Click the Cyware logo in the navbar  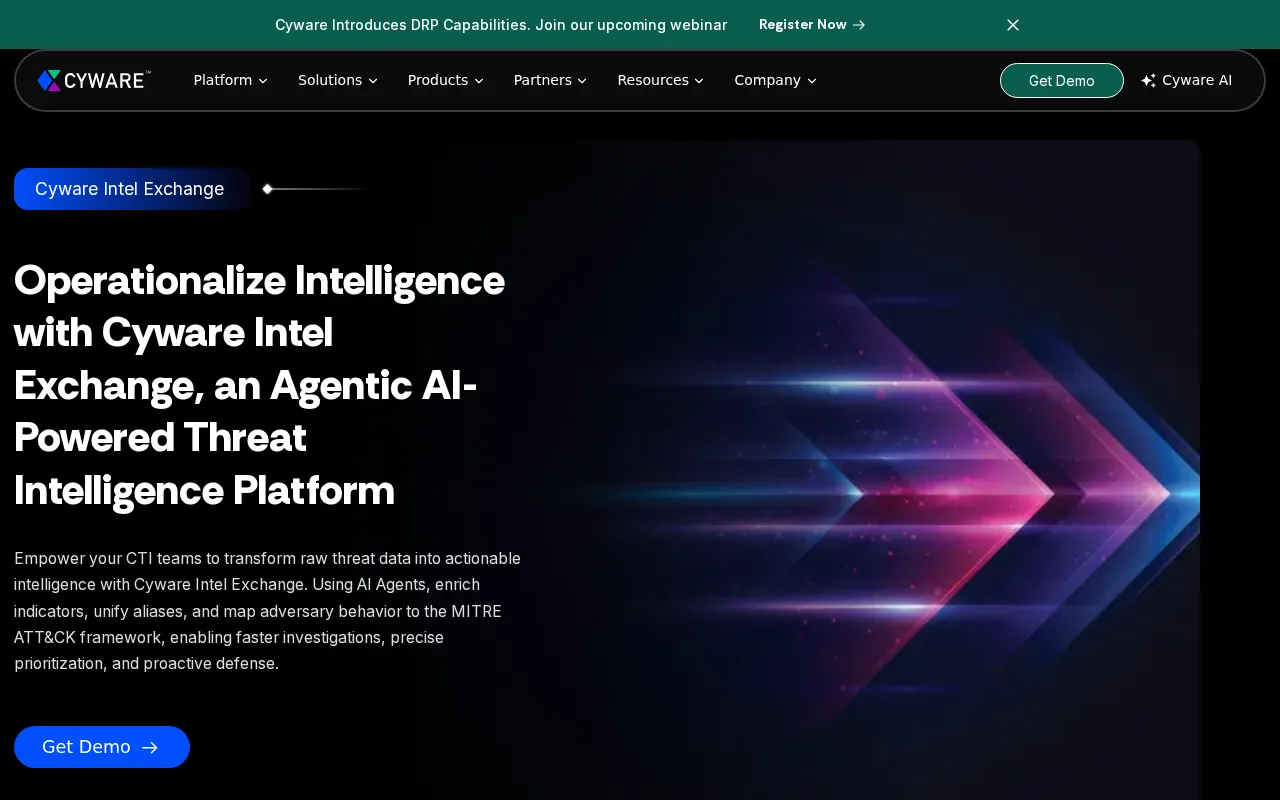(x=94, y=80)
